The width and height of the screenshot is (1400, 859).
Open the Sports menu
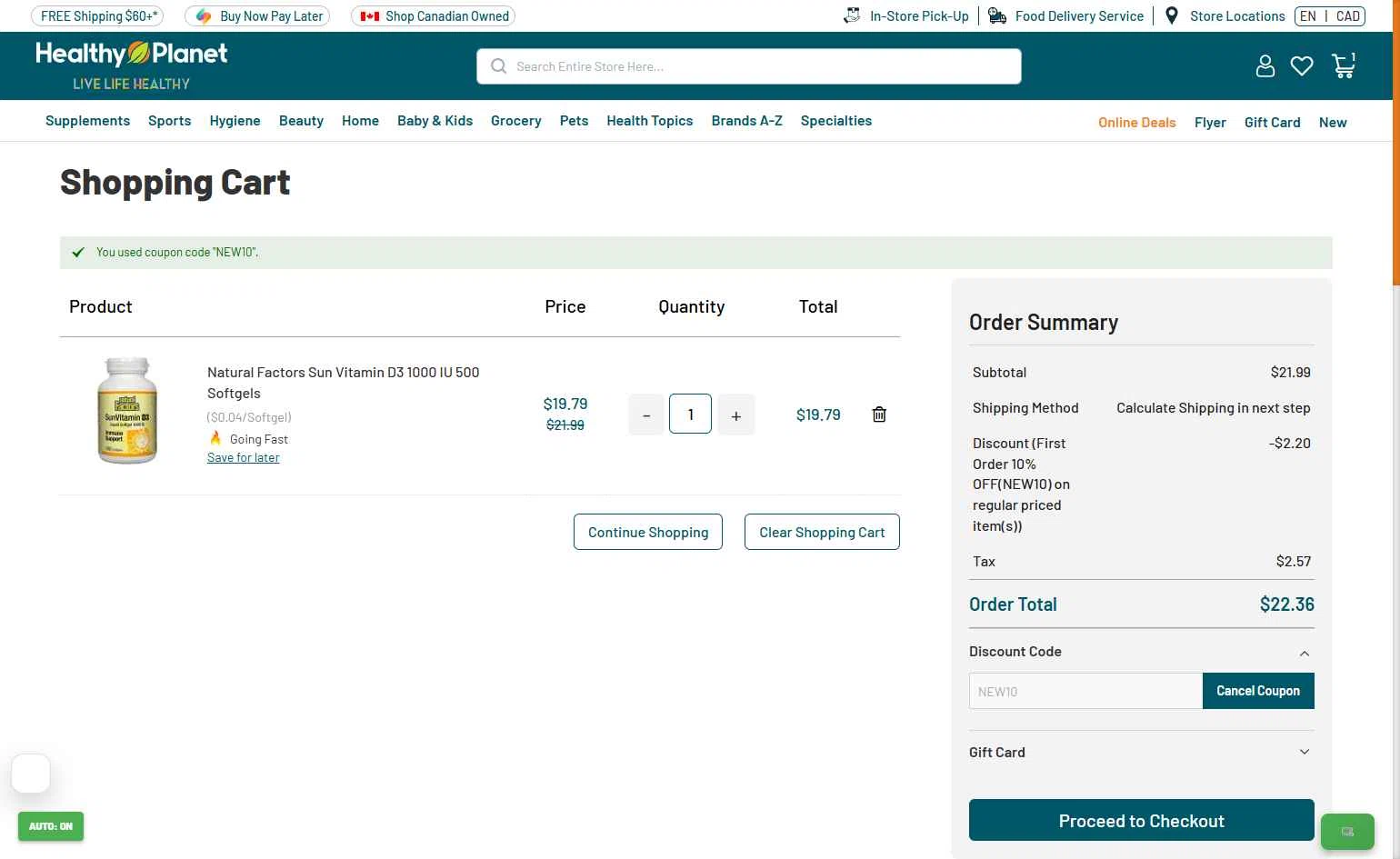(170, 120)
